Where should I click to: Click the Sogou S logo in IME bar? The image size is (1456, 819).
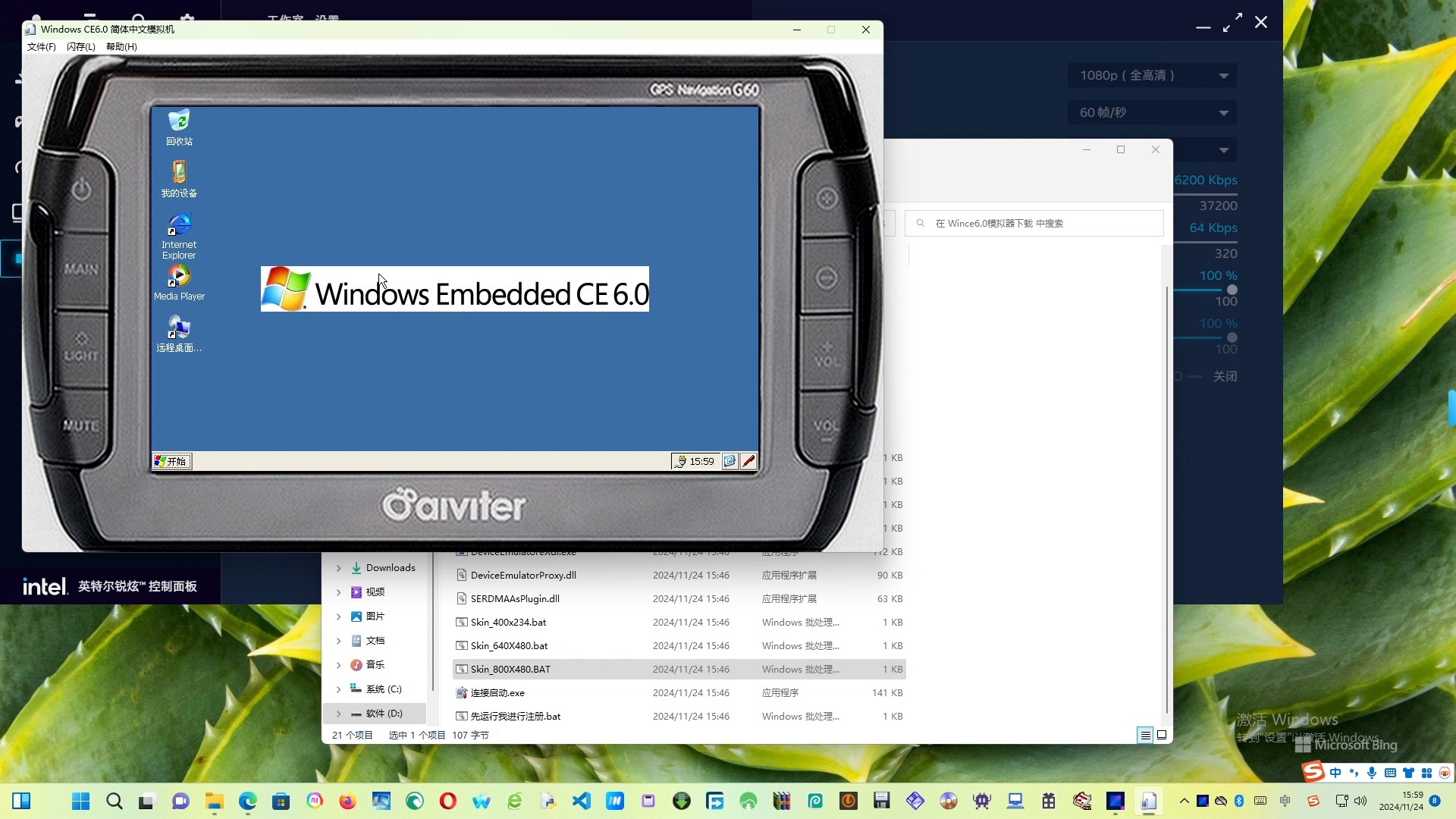[1313, 772]
